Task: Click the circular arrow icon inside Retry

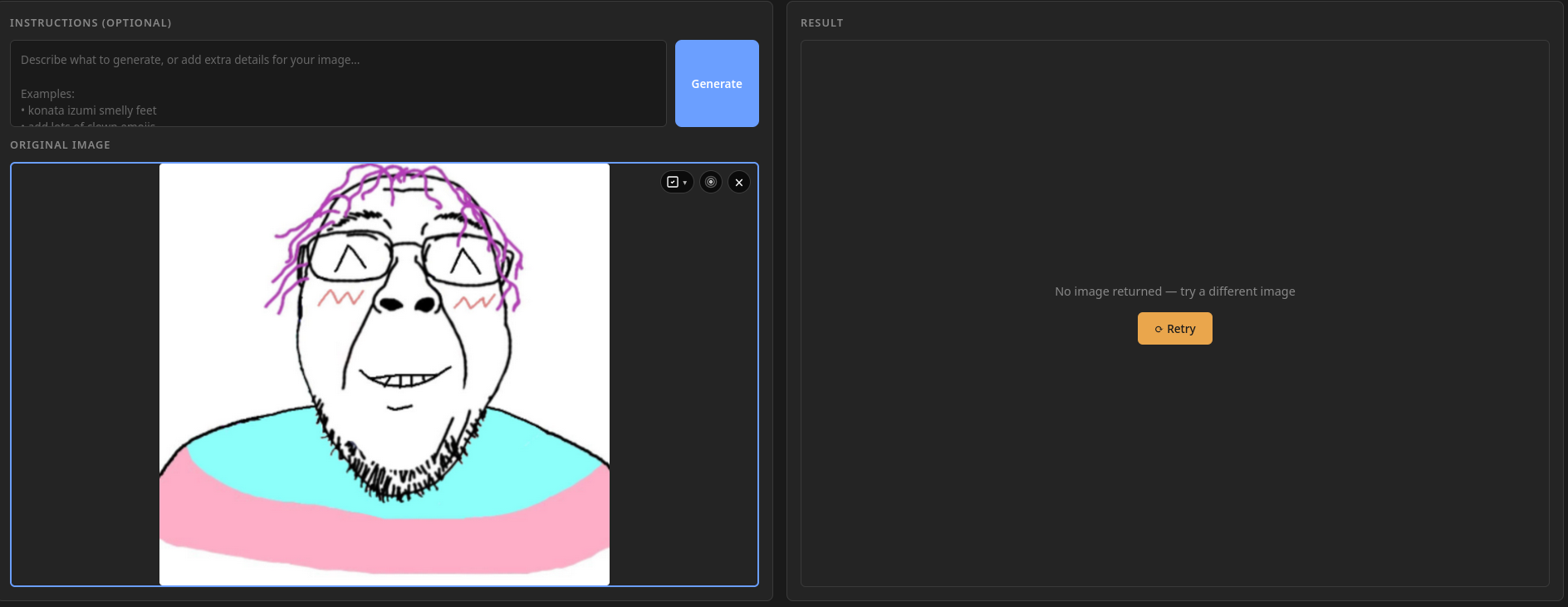Action: tap(1159, 330)
